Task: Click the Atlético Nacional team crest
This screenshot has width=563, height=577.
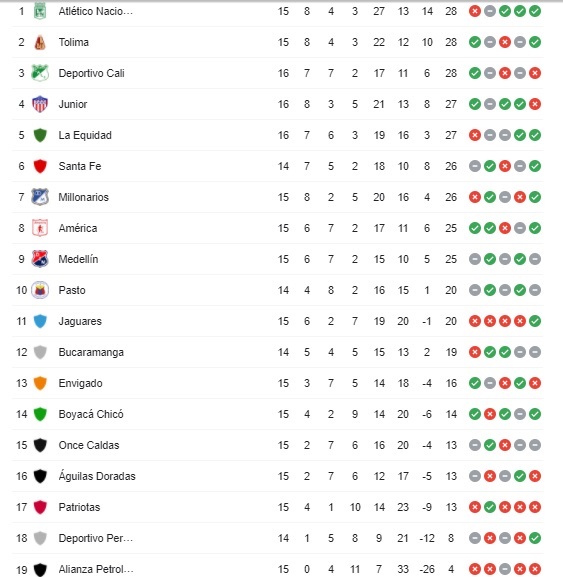Action: coord(40,11)
